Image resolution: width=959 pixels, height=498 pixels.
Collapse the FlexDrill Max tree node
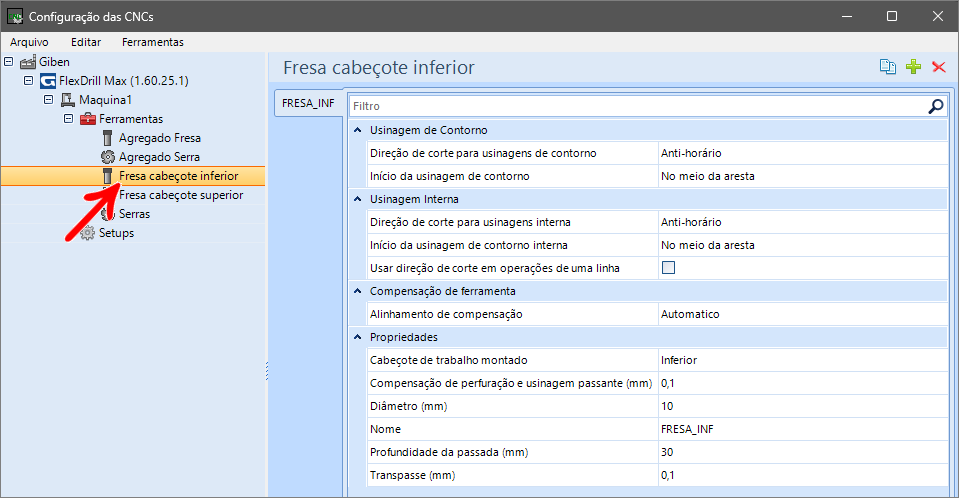(28, 80)
